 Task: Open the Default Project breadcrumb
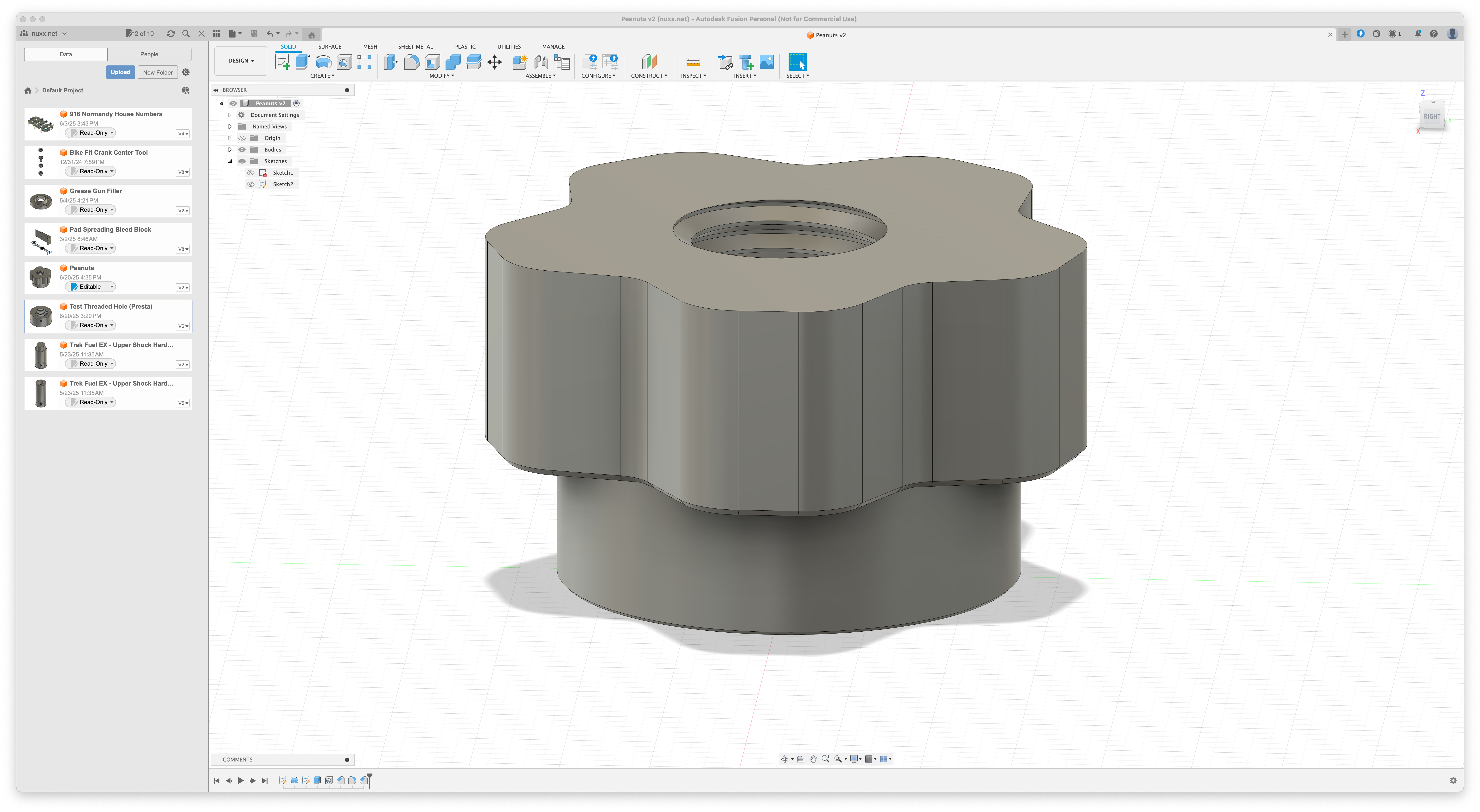63,90
